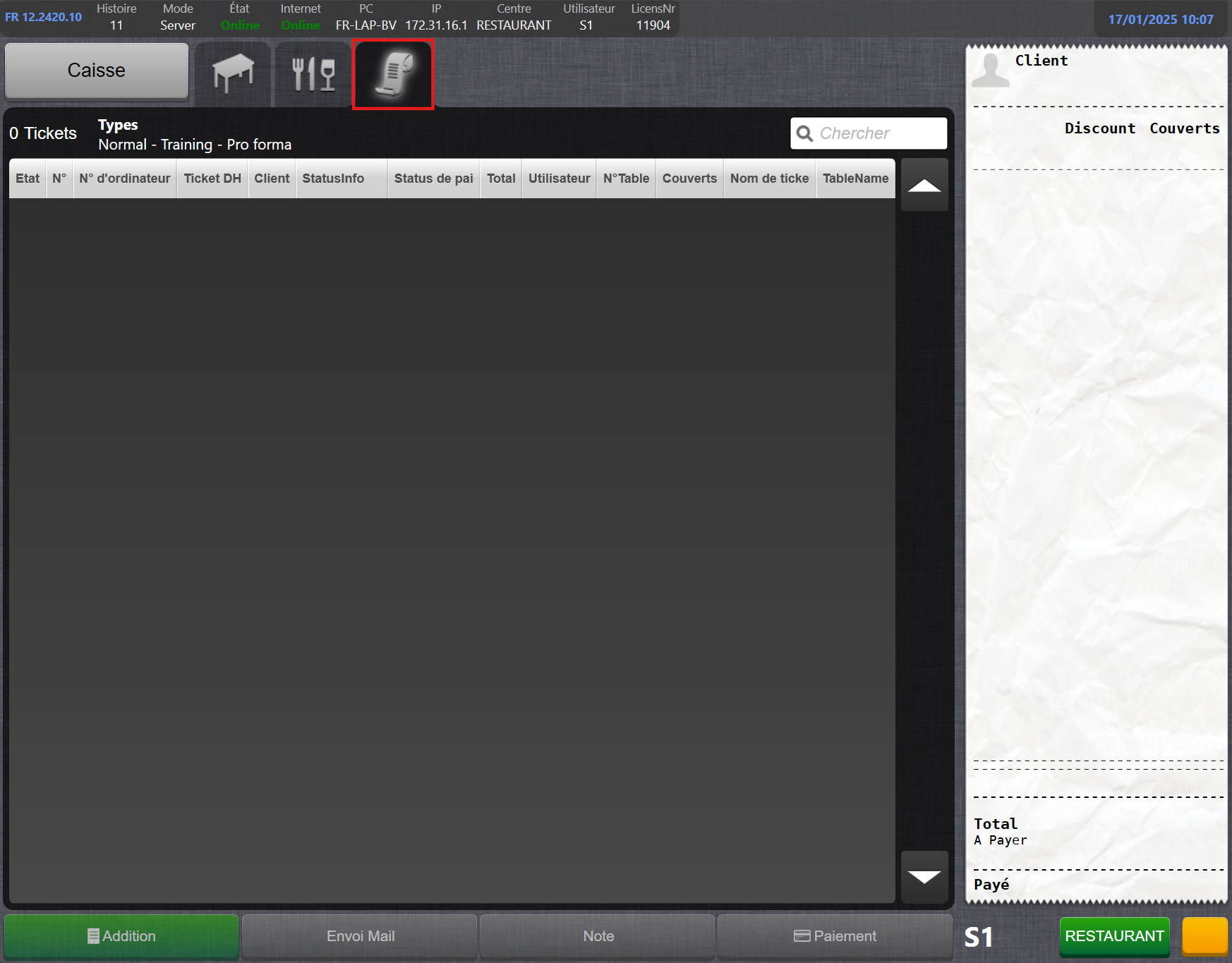Viewport: 1232px width, 963px height.
Task: Open the tickets receipt icon tab
Action: (393, 74)
